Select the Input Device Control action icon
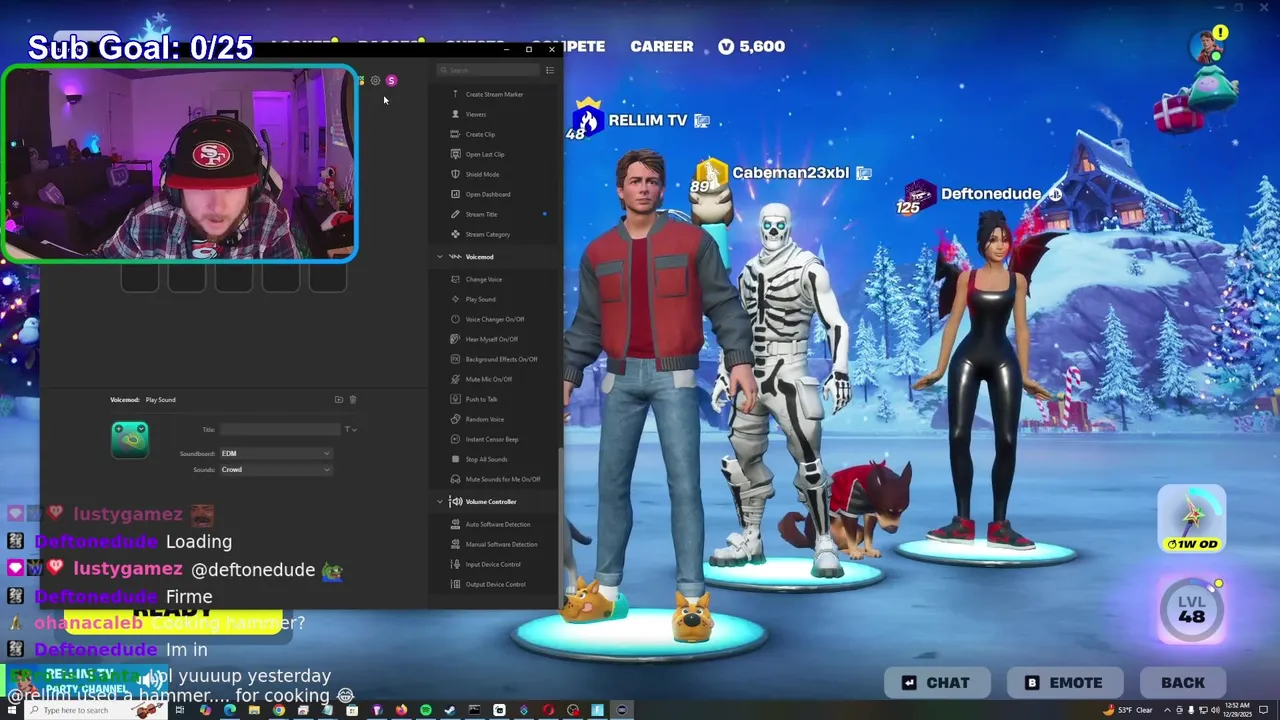Screen dimensions: 1280x720 (x=455, y=564)
